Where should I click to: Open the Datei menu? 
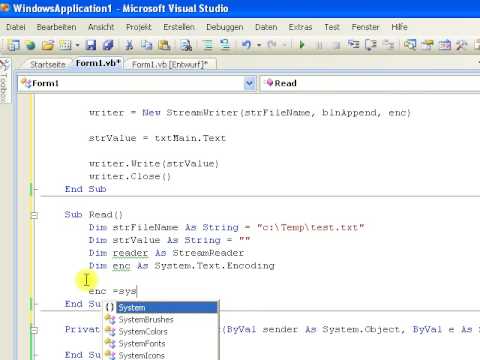tap(16, 27)
